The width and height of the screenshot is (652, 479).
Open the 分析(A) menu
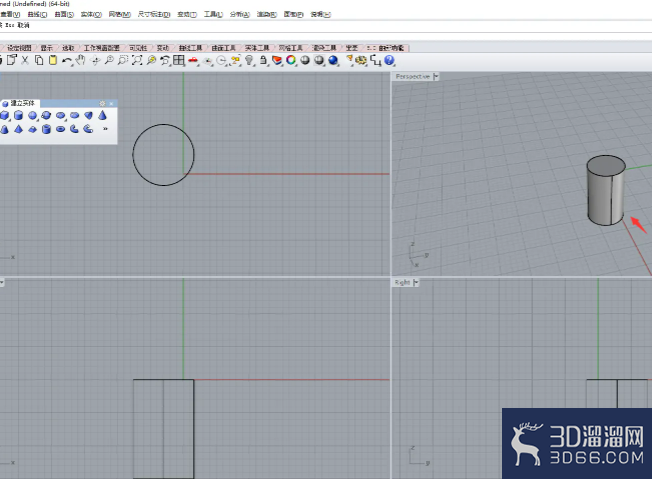[x=240, y=14]
